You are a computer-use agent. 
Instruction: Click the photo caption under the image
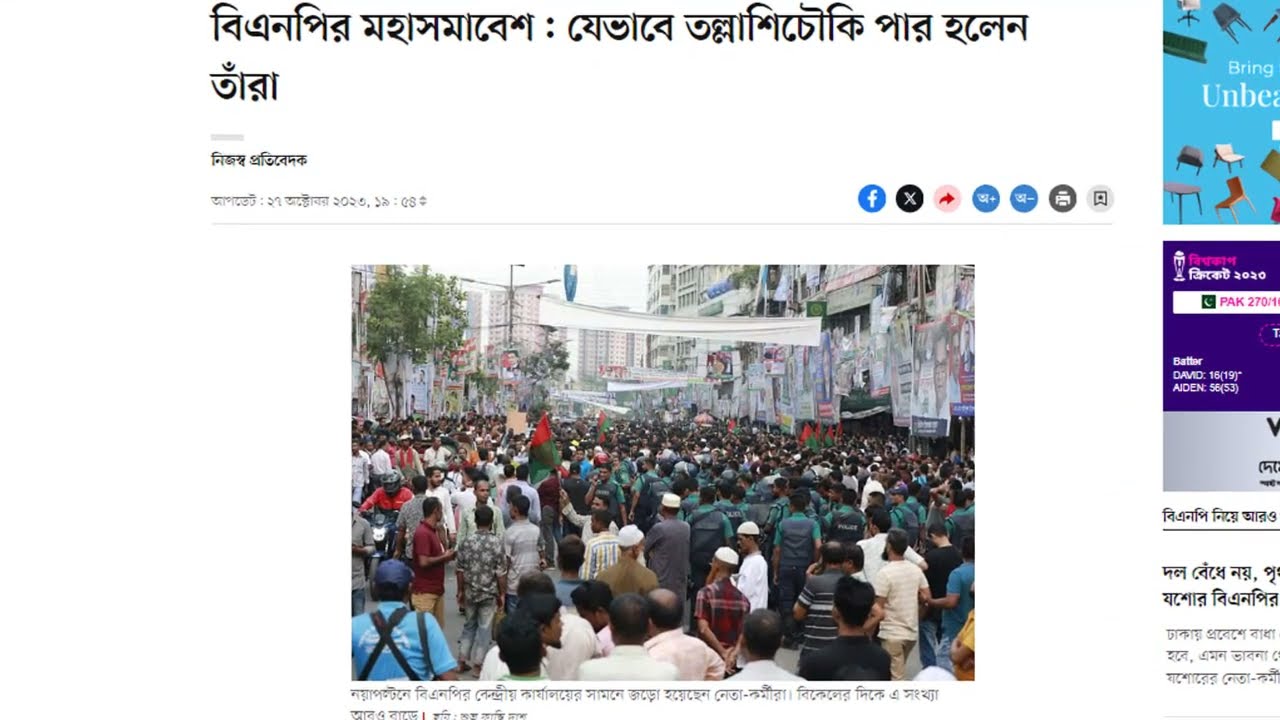(645, 703)
